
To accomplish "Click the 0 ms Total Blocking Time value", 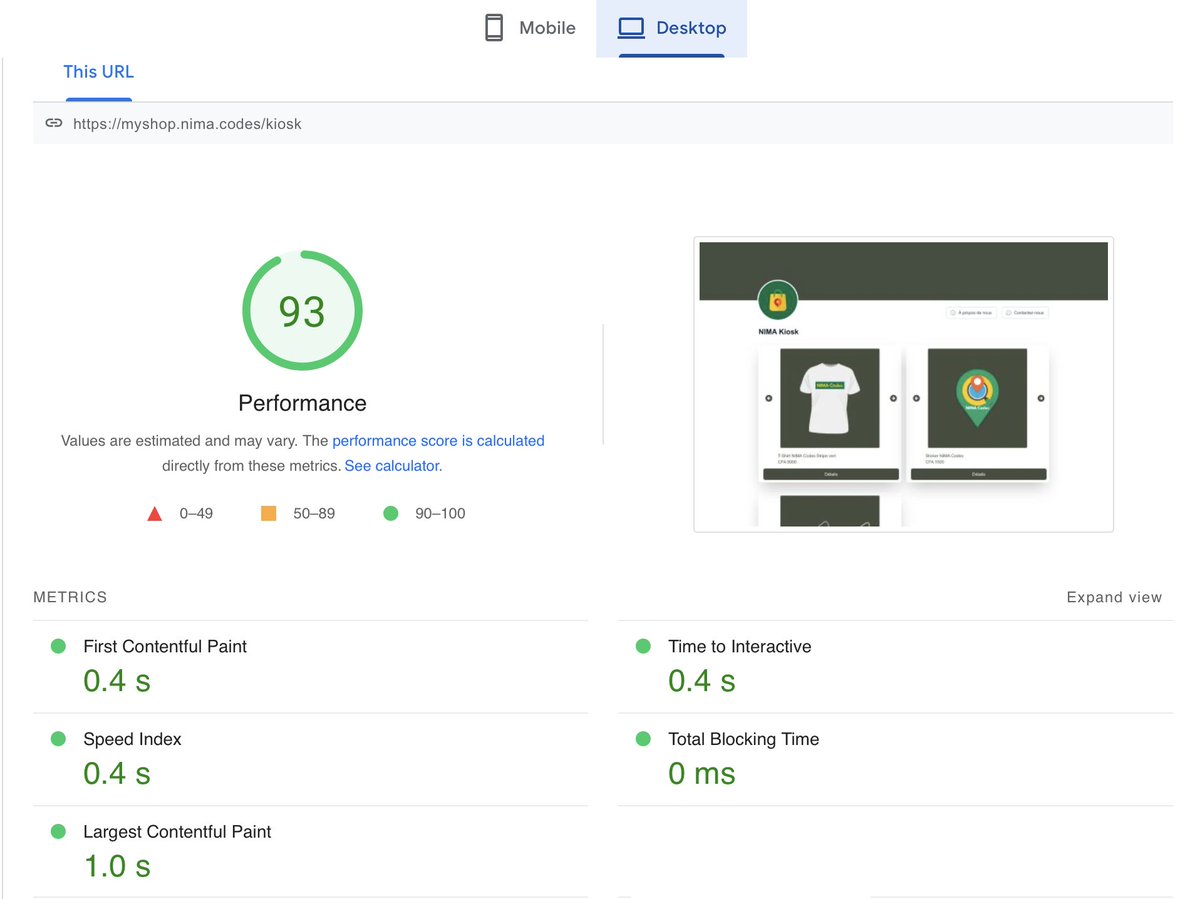I will pyautogui.click(x=702, y=774).
